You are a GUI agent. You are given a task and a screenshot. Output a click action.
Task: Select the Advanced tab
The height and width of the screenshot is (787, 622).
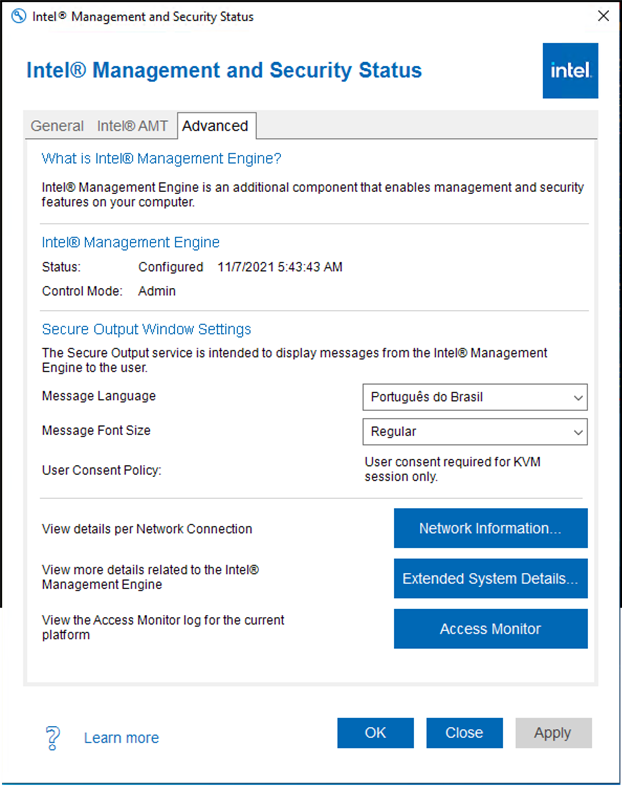coord(215,126)
